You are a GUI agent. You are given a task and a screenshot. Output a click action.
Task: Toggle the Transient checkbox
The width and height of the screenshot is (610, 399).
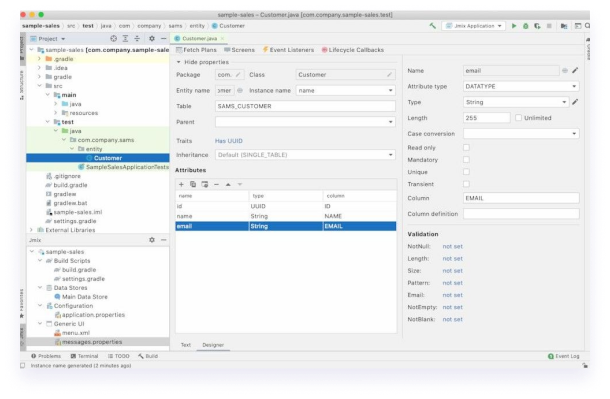coord(466,184)
